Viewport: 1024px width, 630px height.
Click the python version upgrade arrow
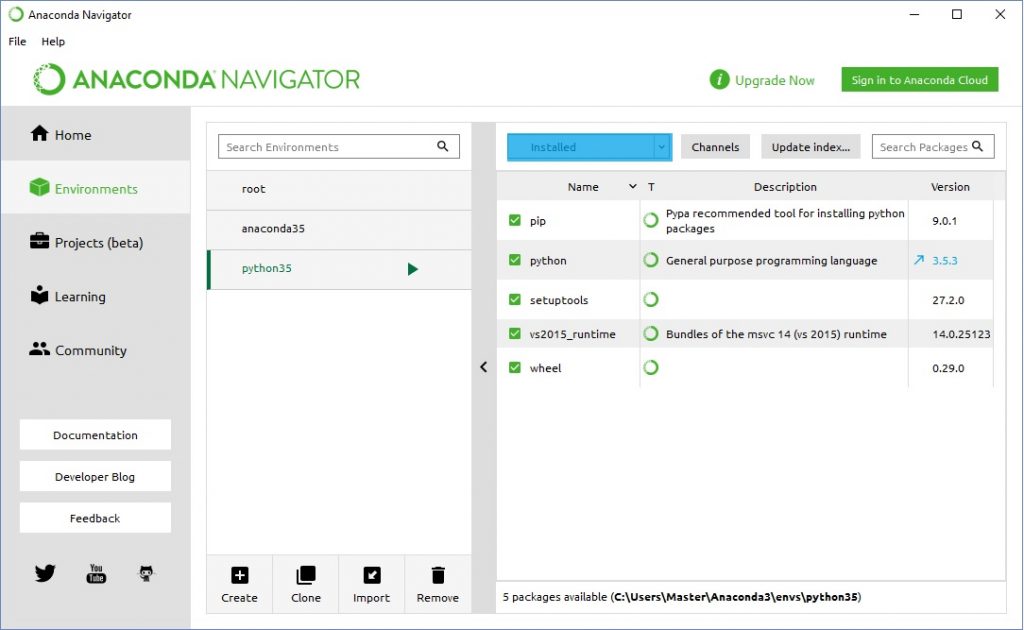[919, 260]
